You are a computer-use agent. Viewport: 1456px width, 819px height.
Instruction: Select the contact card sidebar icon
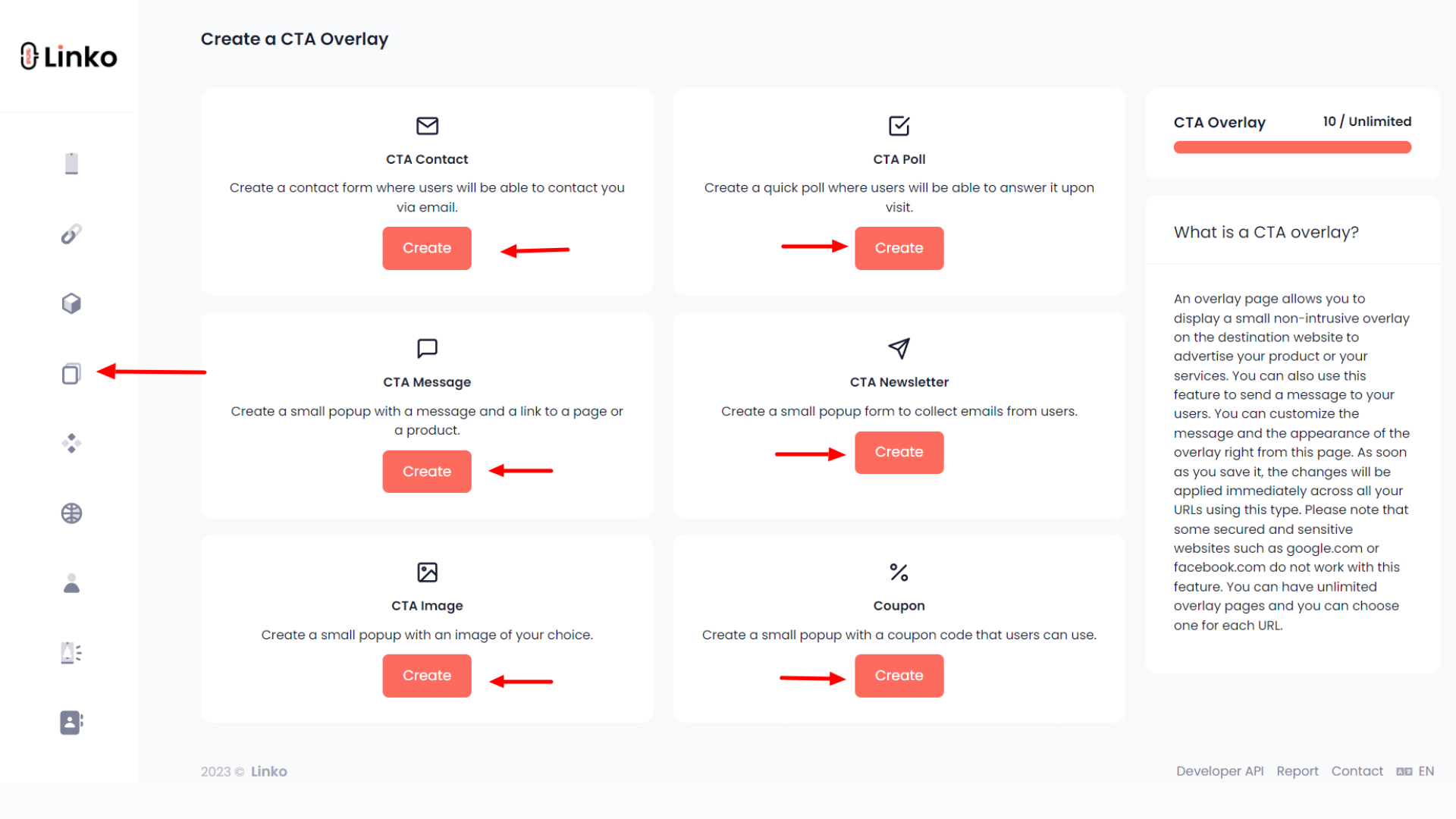[x=71, y=722]
